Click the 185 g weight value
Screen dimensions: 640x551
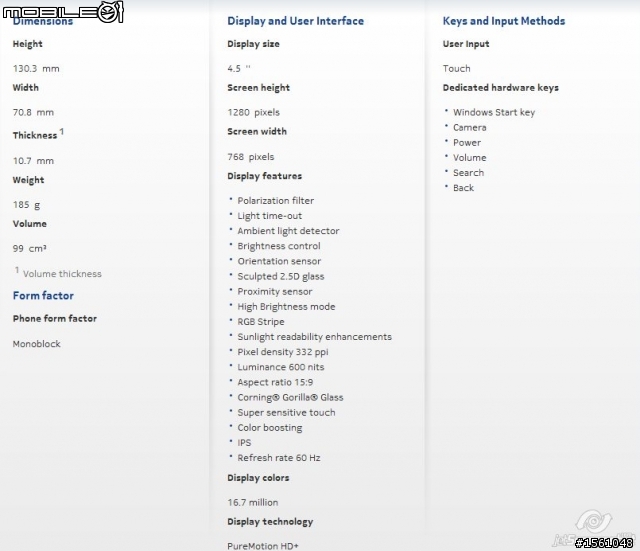coord(27,205)
